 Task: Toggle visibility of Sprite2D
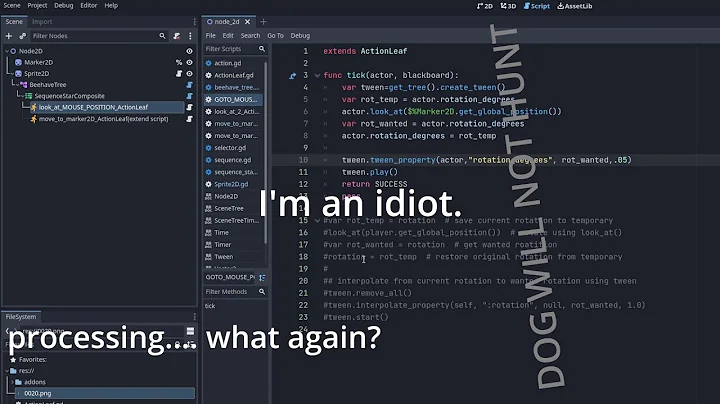tap(189, 73)
